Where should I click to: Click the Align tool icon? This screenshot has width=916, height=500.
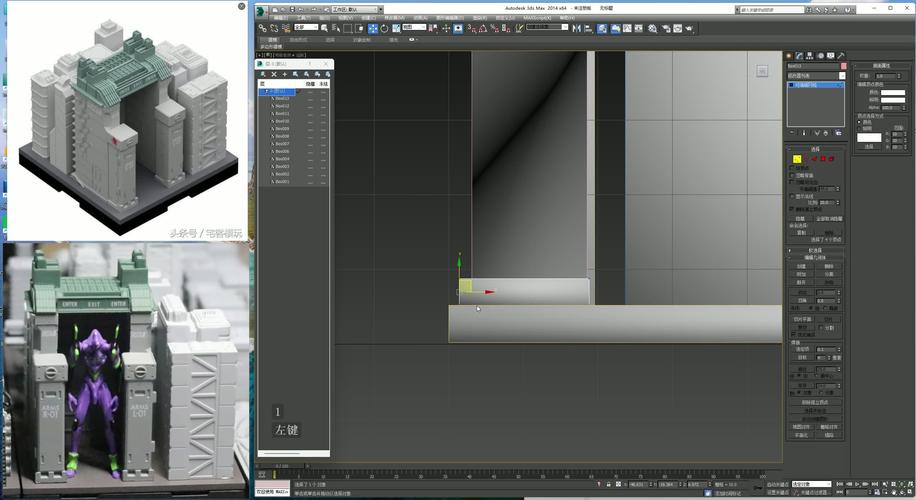point(588,28)
